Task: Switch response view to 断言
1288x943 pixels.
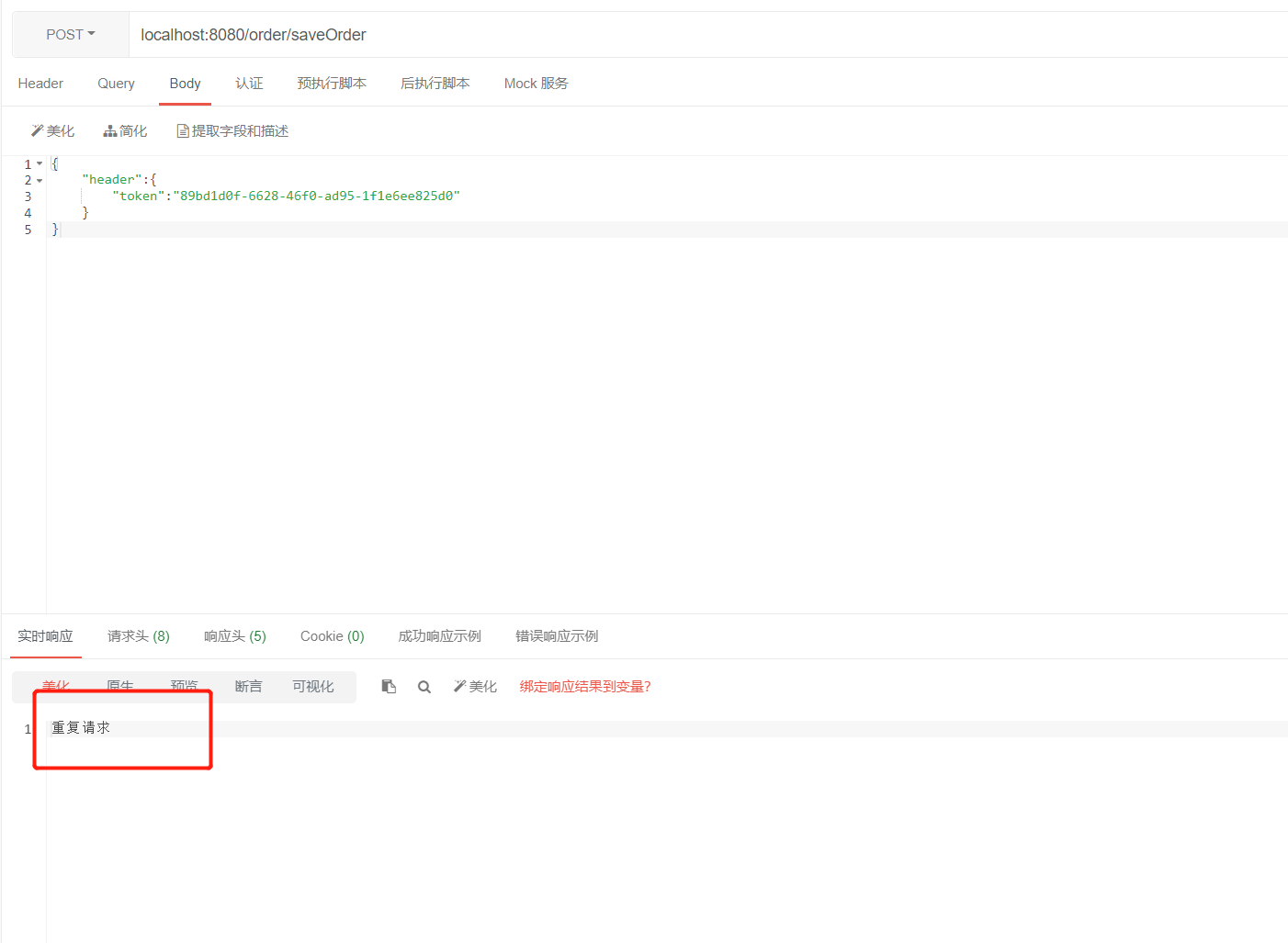Action: [x=248, y=687]
